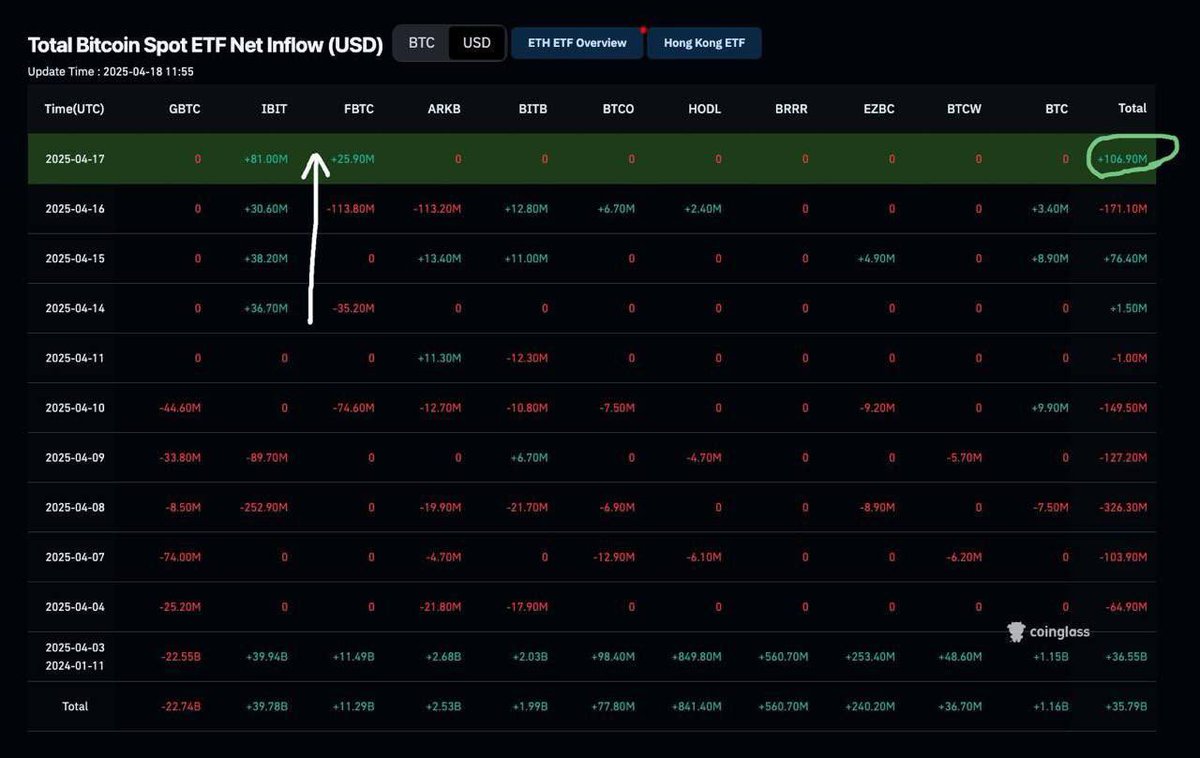Select the 2025-04-07 date cell

tap(75, 557)
